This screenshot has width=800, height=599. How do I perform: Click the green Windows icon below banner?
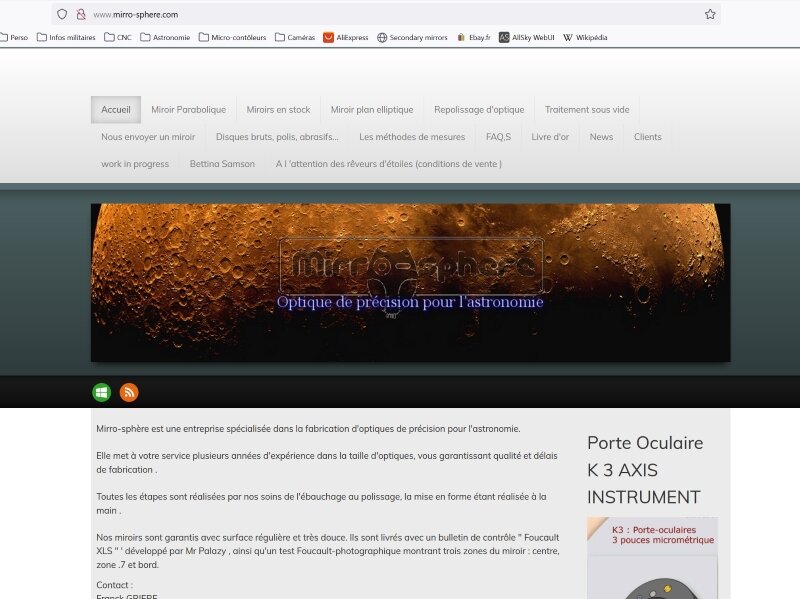click(102, 392)
